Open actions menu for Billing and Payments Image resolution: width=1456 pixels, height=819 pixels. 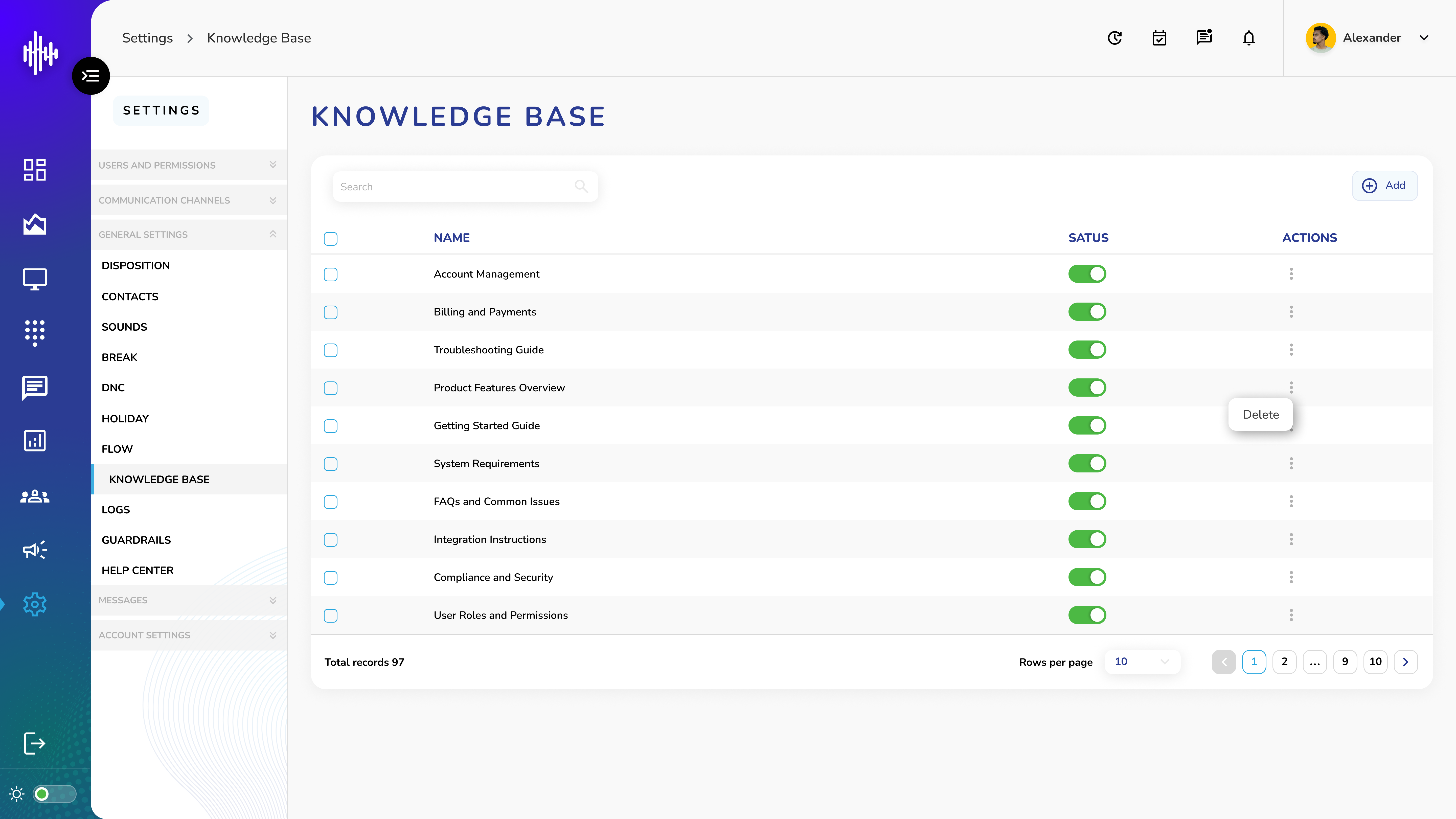click(1291, 312)
